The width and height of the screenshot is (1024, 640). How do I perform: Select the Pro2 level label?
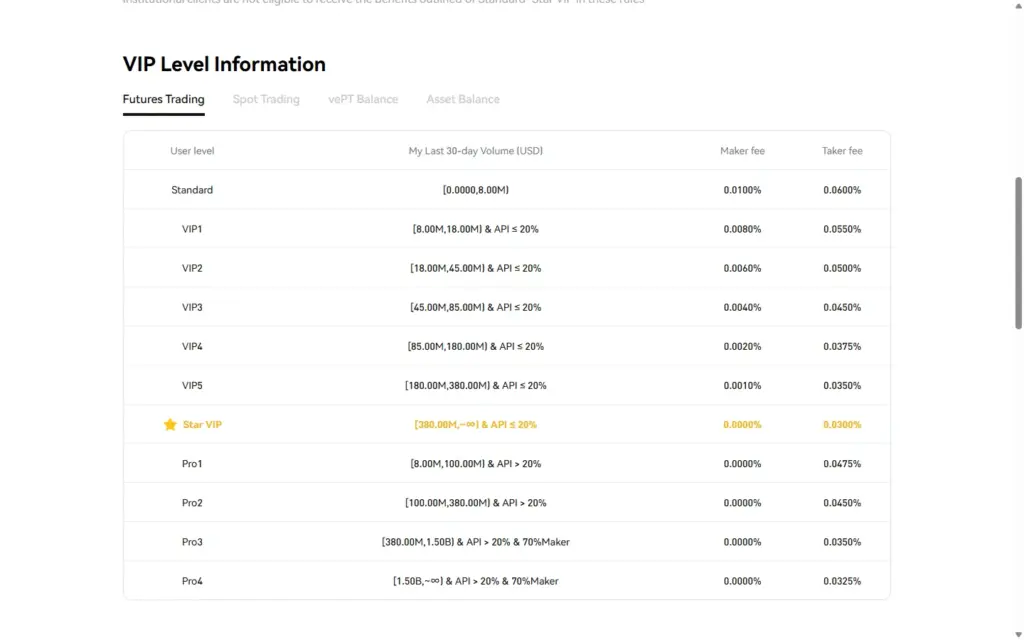pyautogui.click(x=192, y=503)
